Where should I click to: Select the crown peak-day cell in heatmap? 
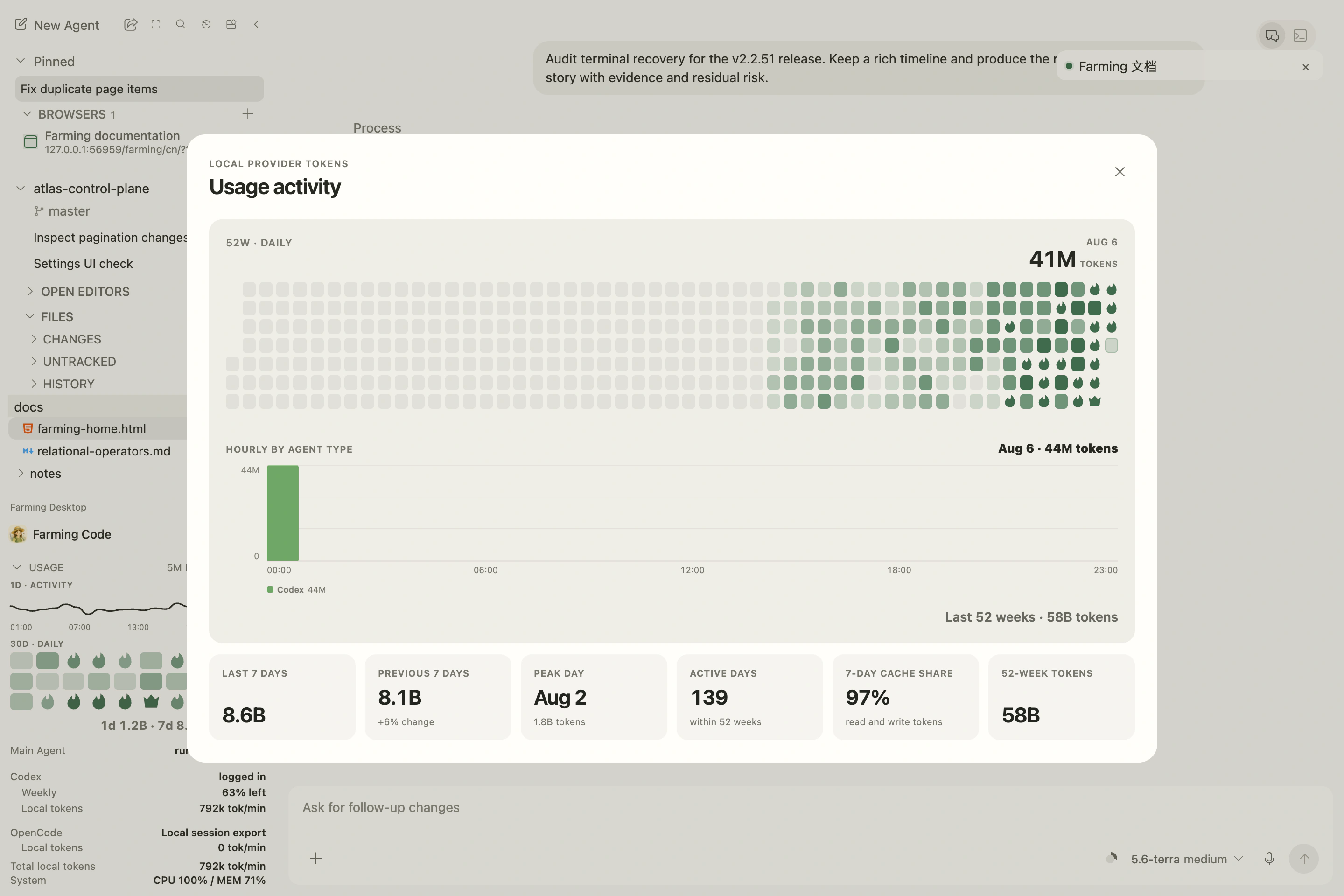pos(1095,401)
